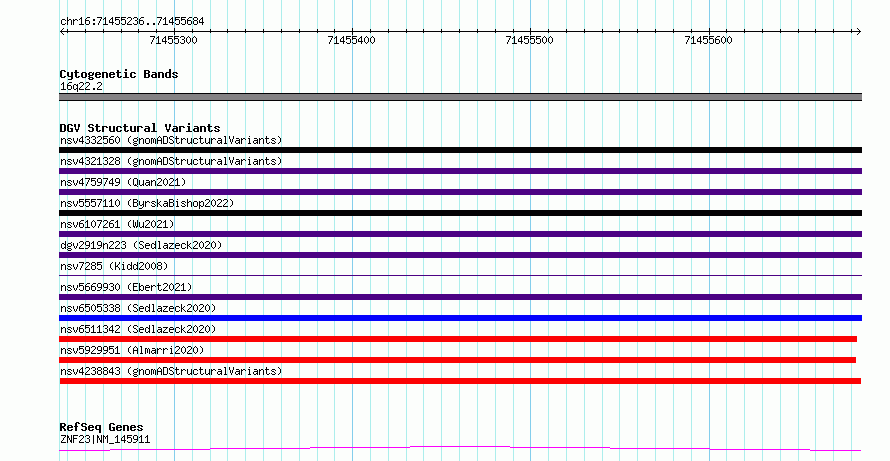The width and height of the screenshot is (890, 461).
Task: Open the nsv5669930 Ebert2021 label
Action: 126,287
